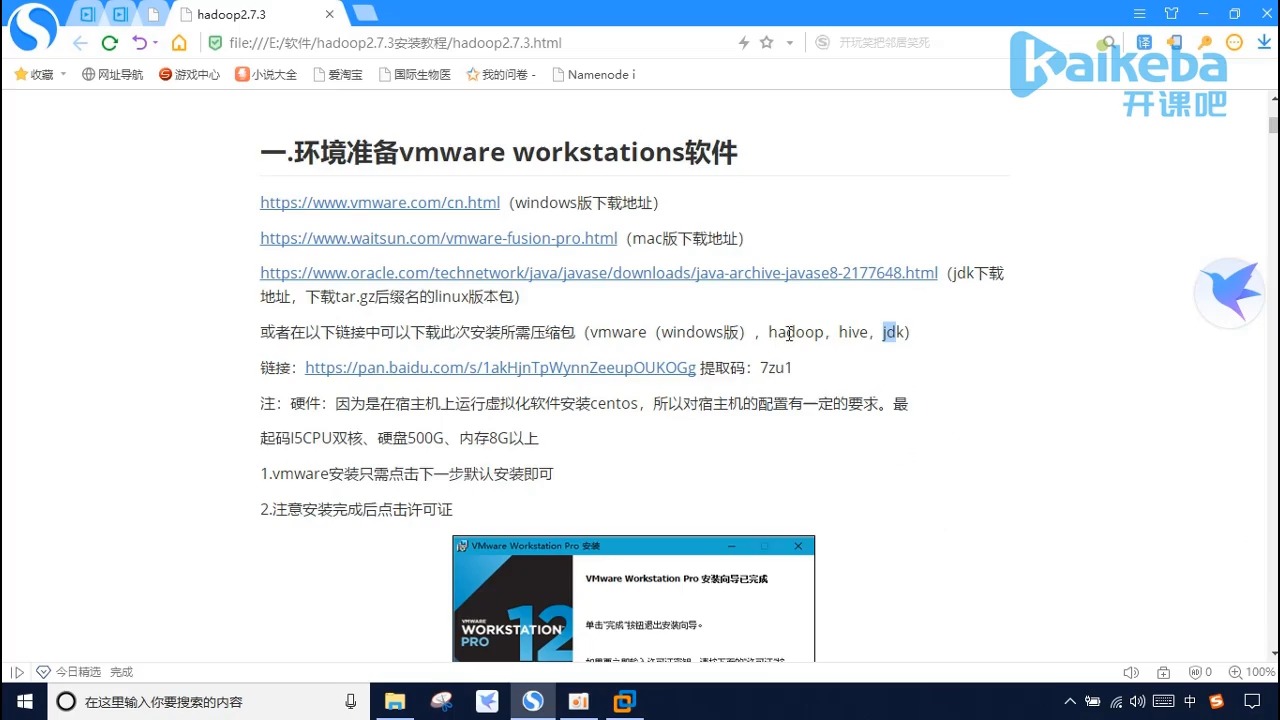This screenshot has height=720, width=1280.
Task: Open the translate extension icon
Action: [1144, 43]
